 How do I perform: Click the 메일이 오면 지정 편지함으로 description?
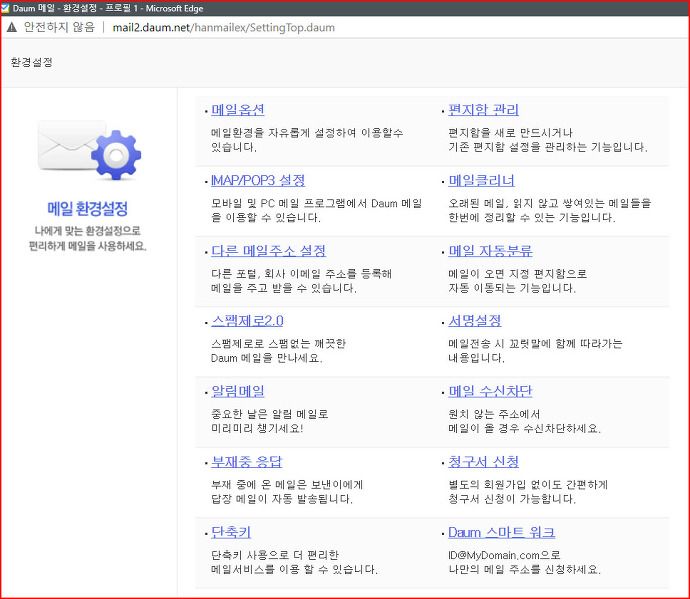(x=518, y=280)
